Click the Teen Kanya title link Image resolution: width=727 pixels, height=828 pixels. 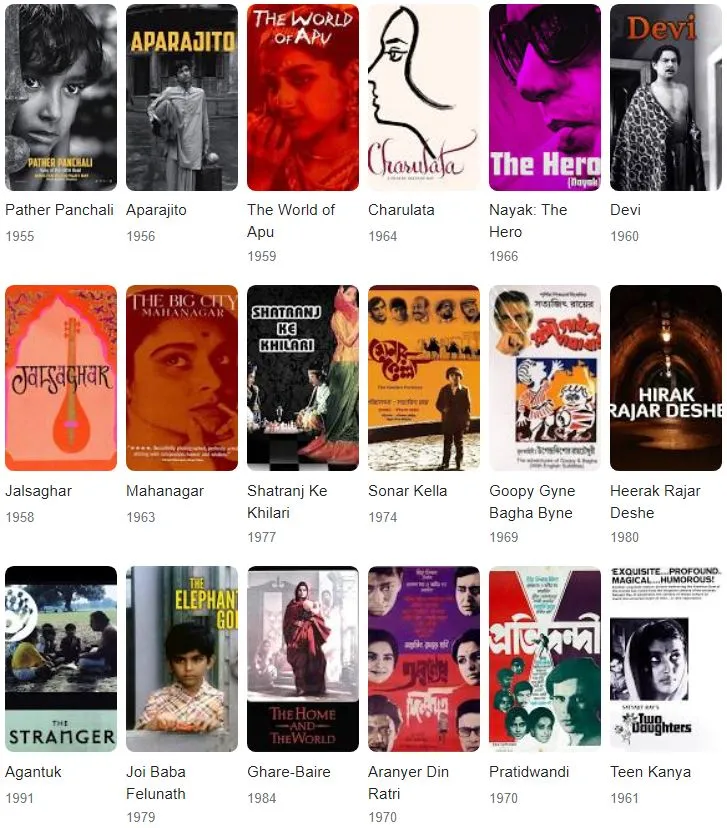tap(650, 771)
